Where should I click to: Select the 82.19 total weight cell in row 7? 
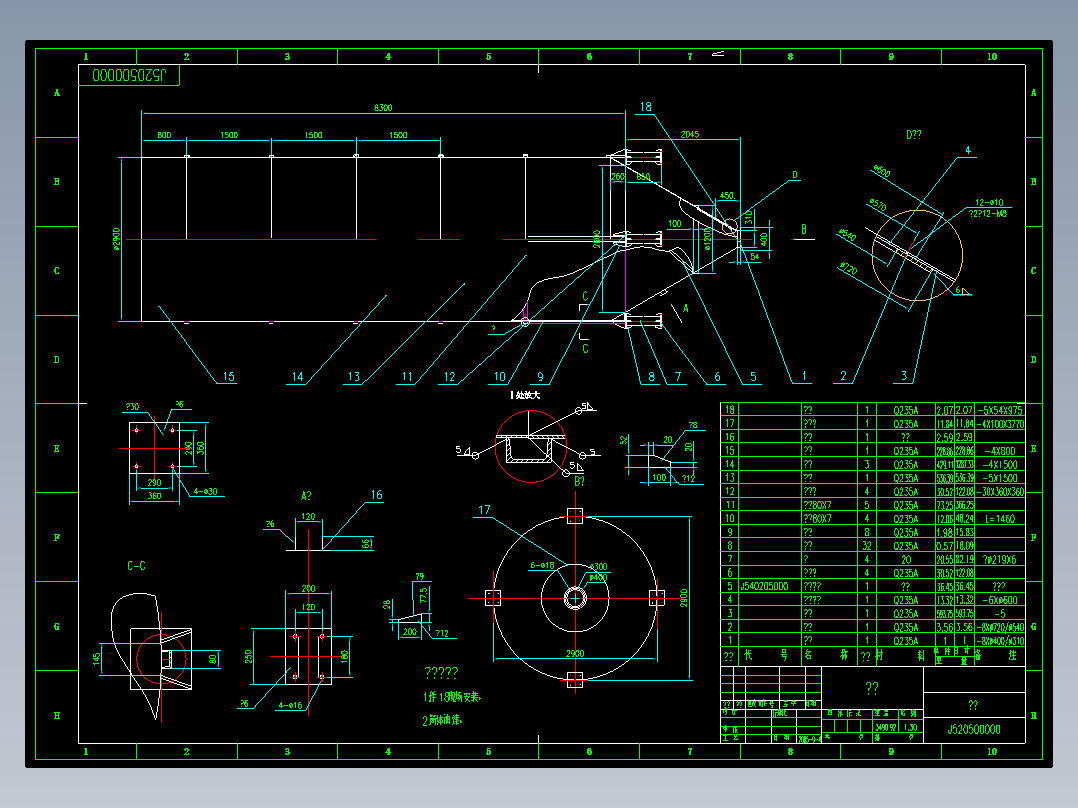point(965,559)
